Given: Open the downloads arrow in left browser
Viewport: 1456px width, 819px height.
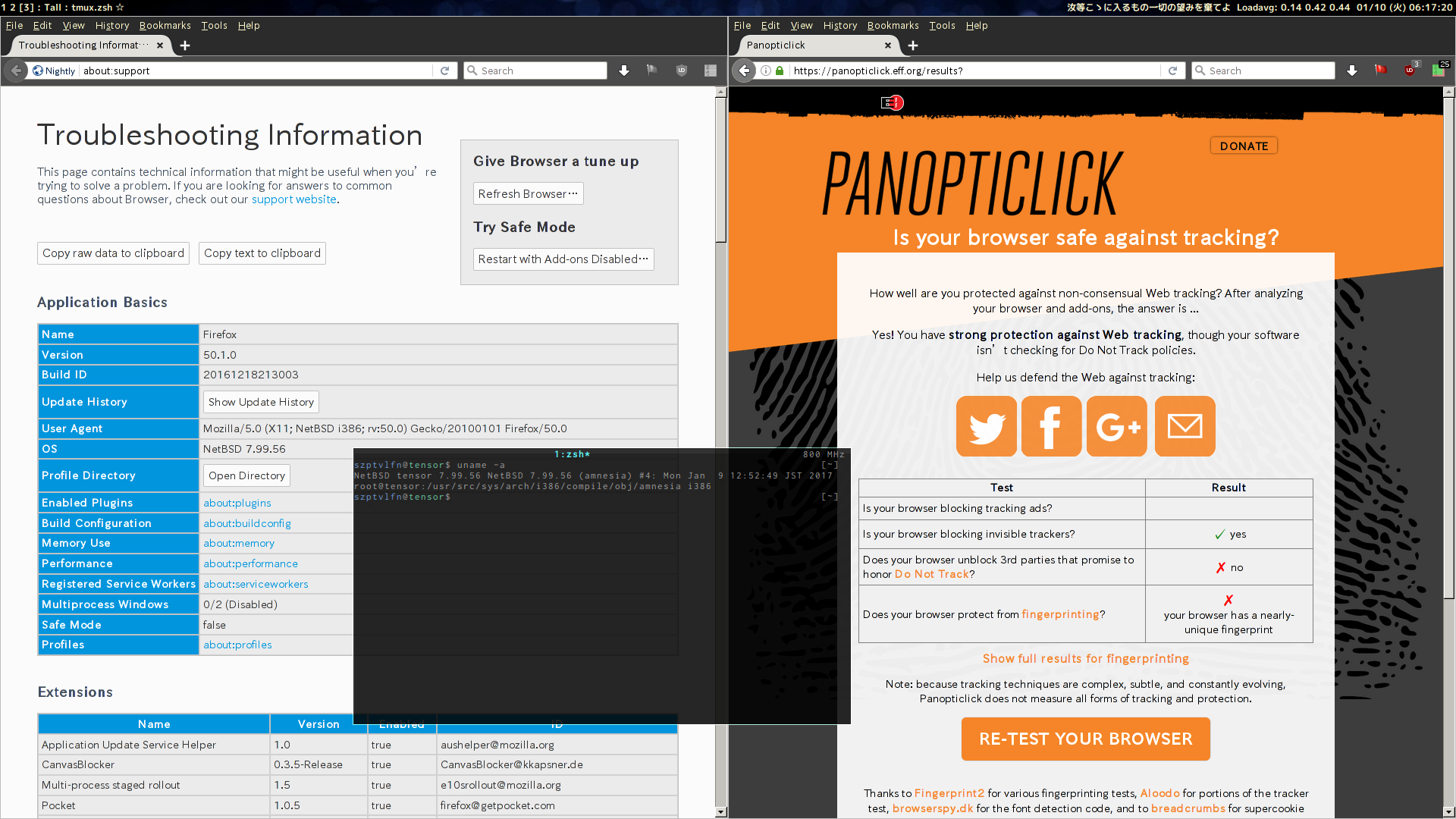Looking at the screenshot, I should point(623,71).
